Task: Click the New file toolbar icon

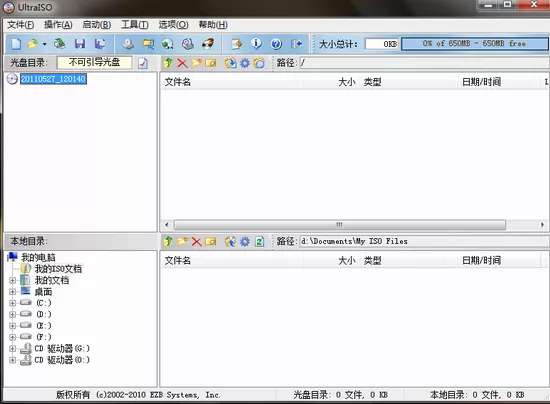Action: click(x=16, y=44)
